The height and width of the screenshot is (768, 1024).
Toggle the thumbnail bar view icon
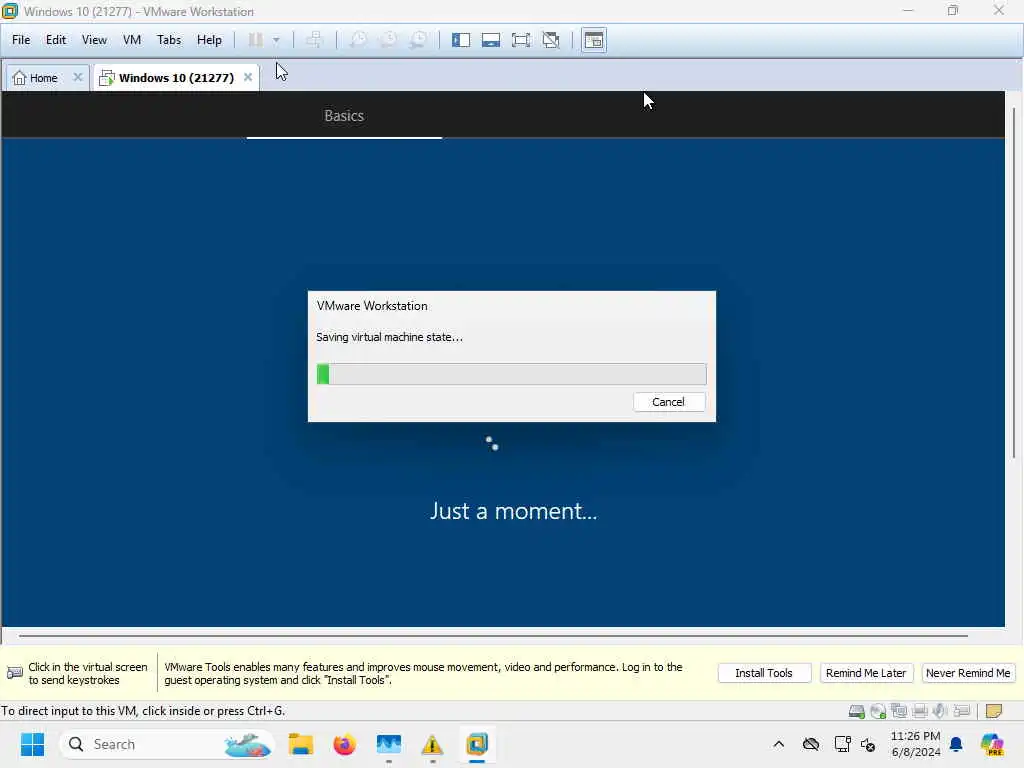[490, 40]
